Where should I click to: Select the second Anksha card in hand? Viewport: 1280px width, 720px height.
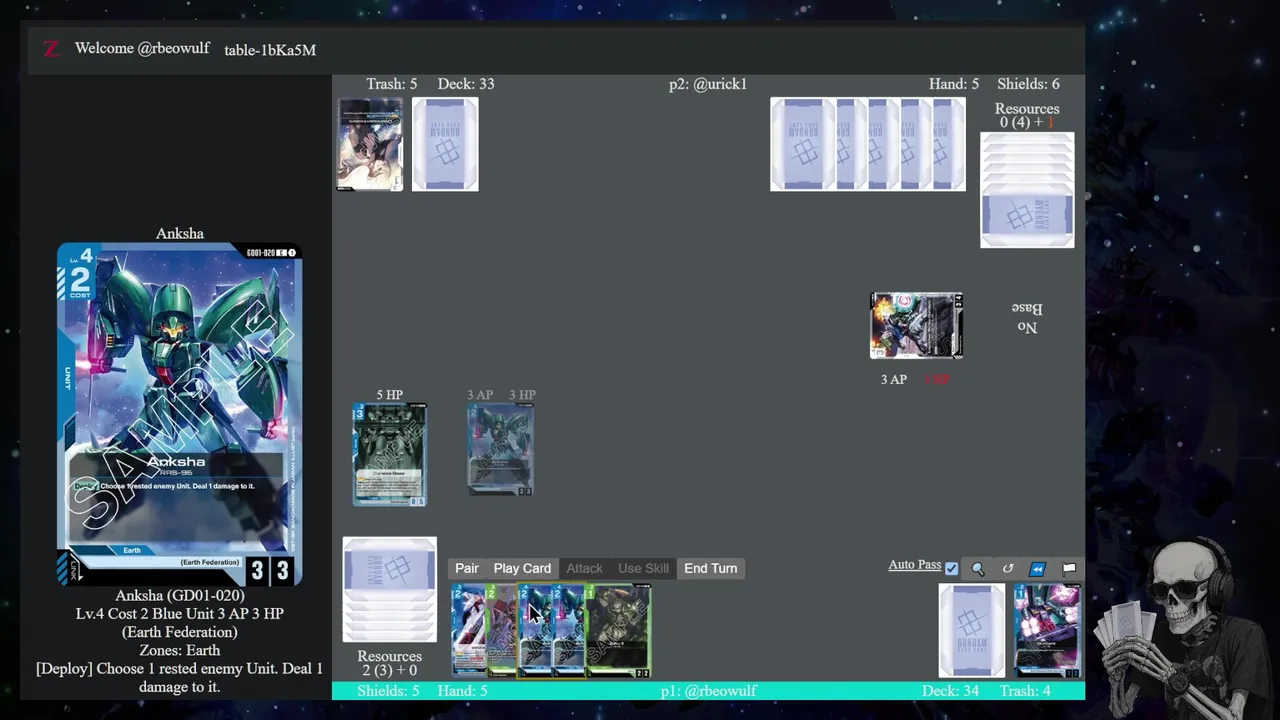tap(568, 631)
